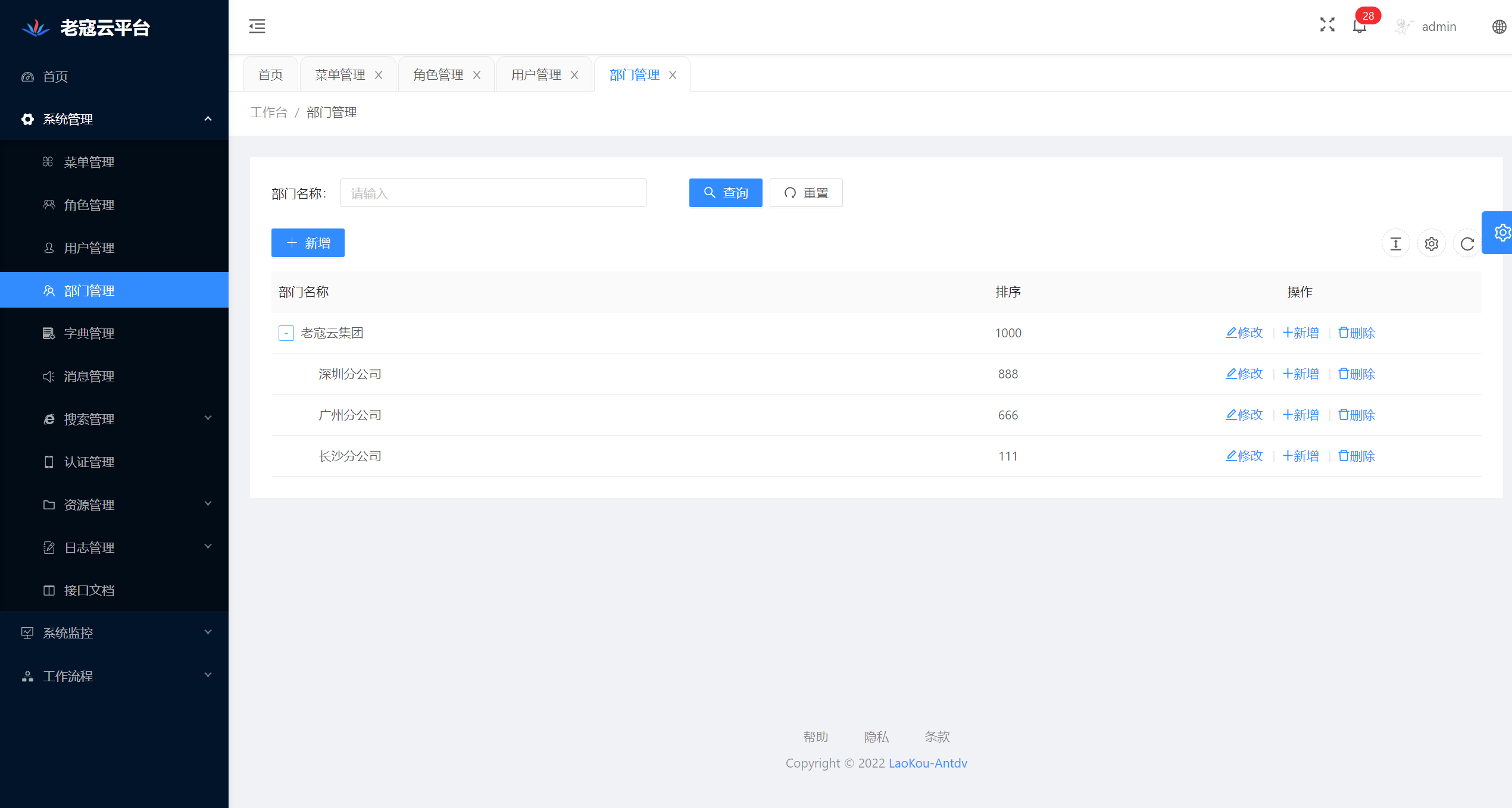Delete the 长沙分公司 department row

1357,456
